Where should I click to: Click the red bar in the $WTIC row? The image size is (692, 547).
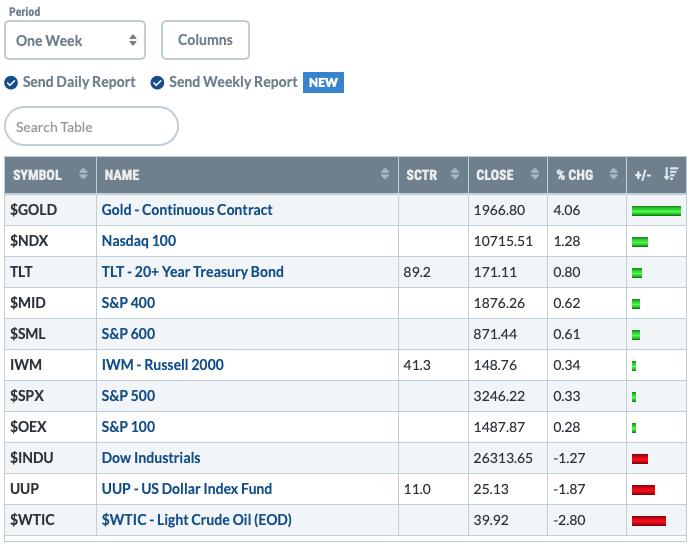click(x=648, y=521)
